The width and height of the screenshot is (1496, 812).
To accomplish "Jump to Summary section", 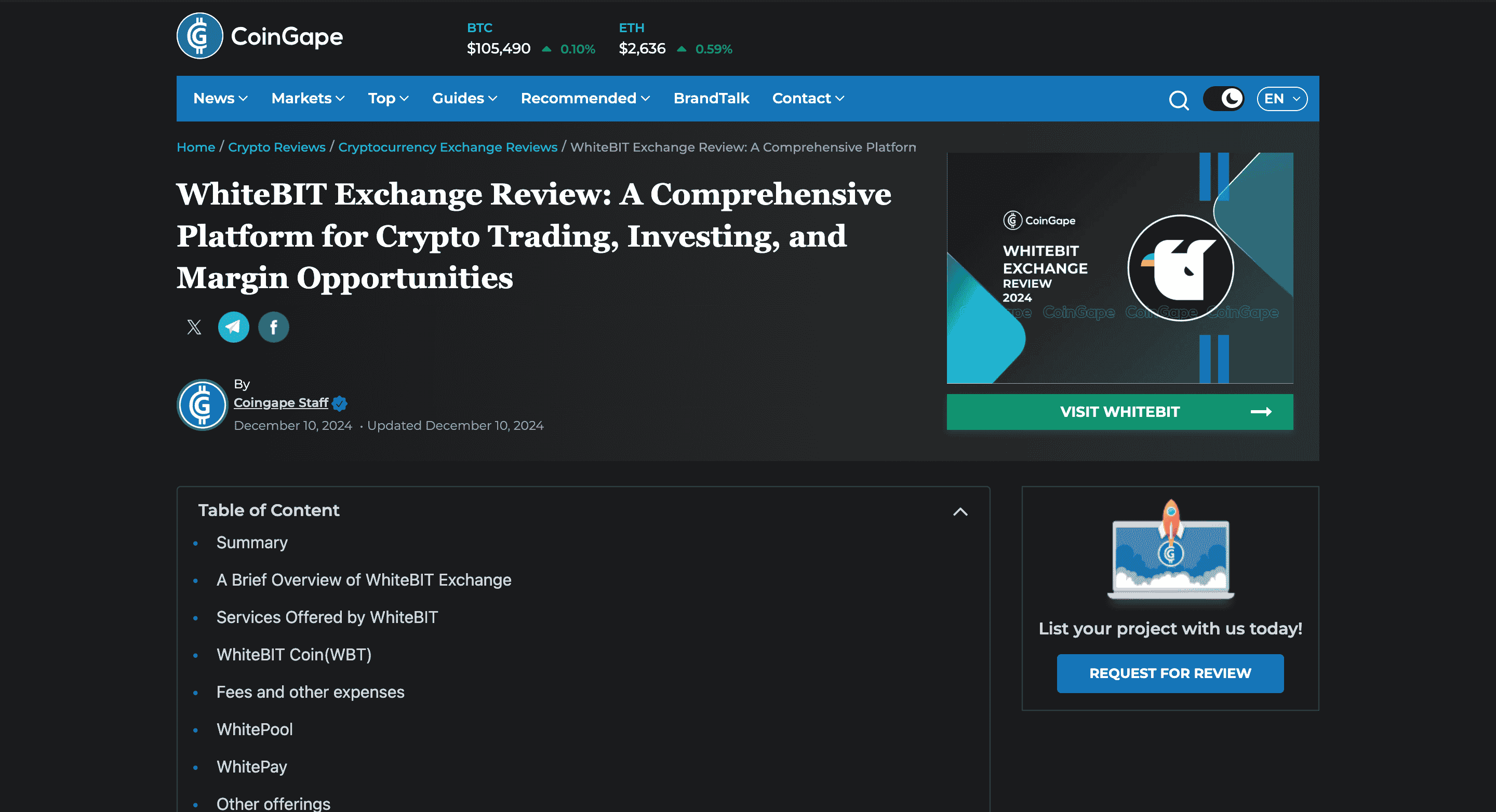I will click(x=251, y=543).
